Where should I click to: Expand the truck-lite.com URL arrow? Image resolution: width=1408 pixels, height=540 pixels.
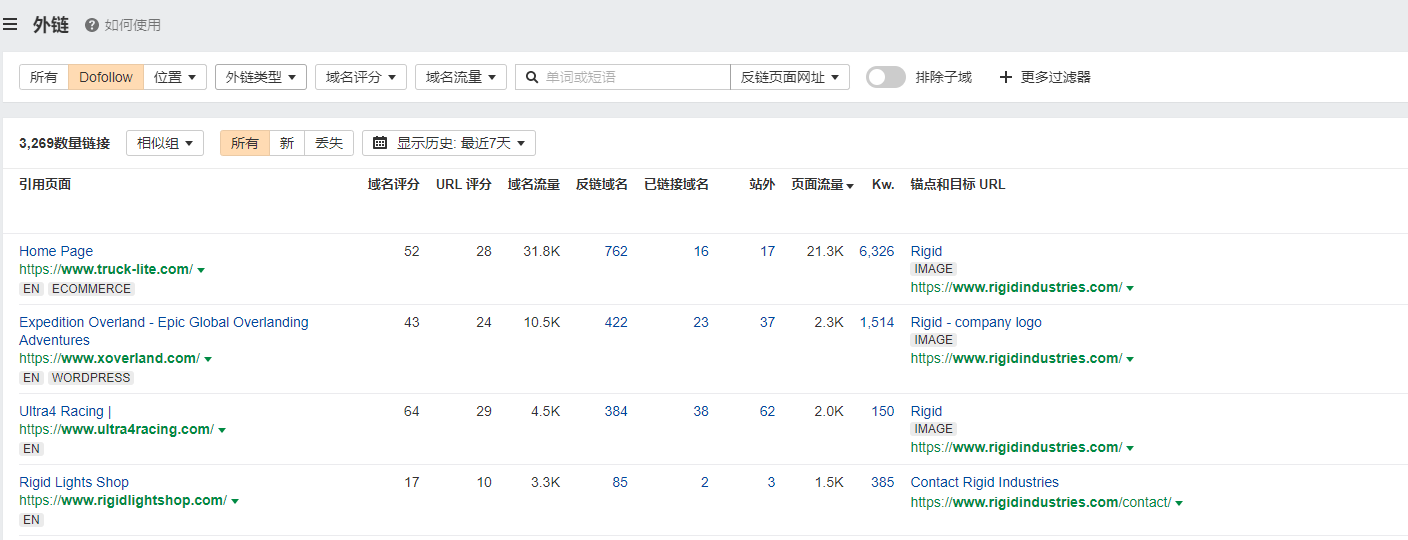201,270
